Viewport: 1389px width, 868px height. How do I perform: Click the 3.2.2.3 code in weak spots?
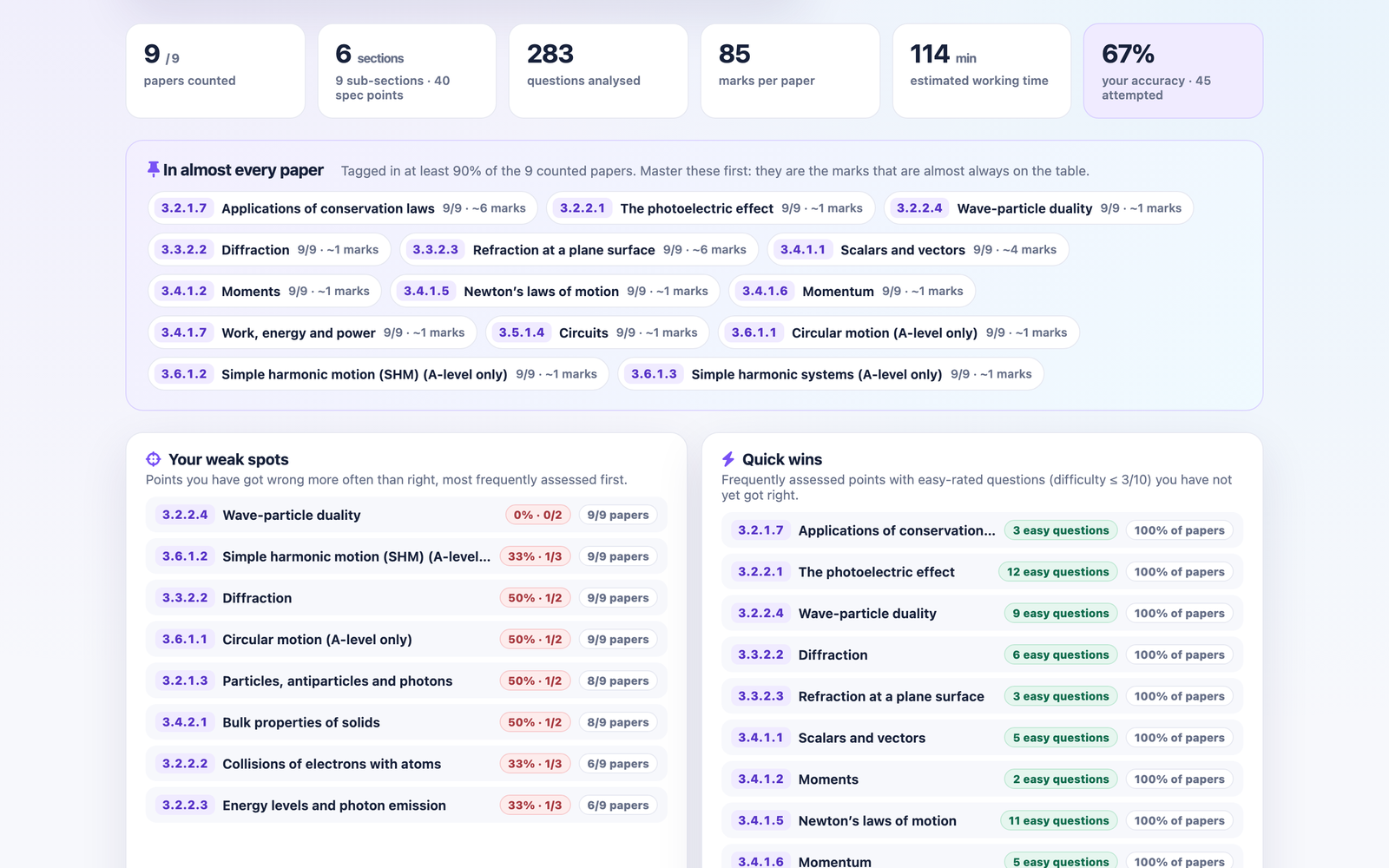[185, 806]
